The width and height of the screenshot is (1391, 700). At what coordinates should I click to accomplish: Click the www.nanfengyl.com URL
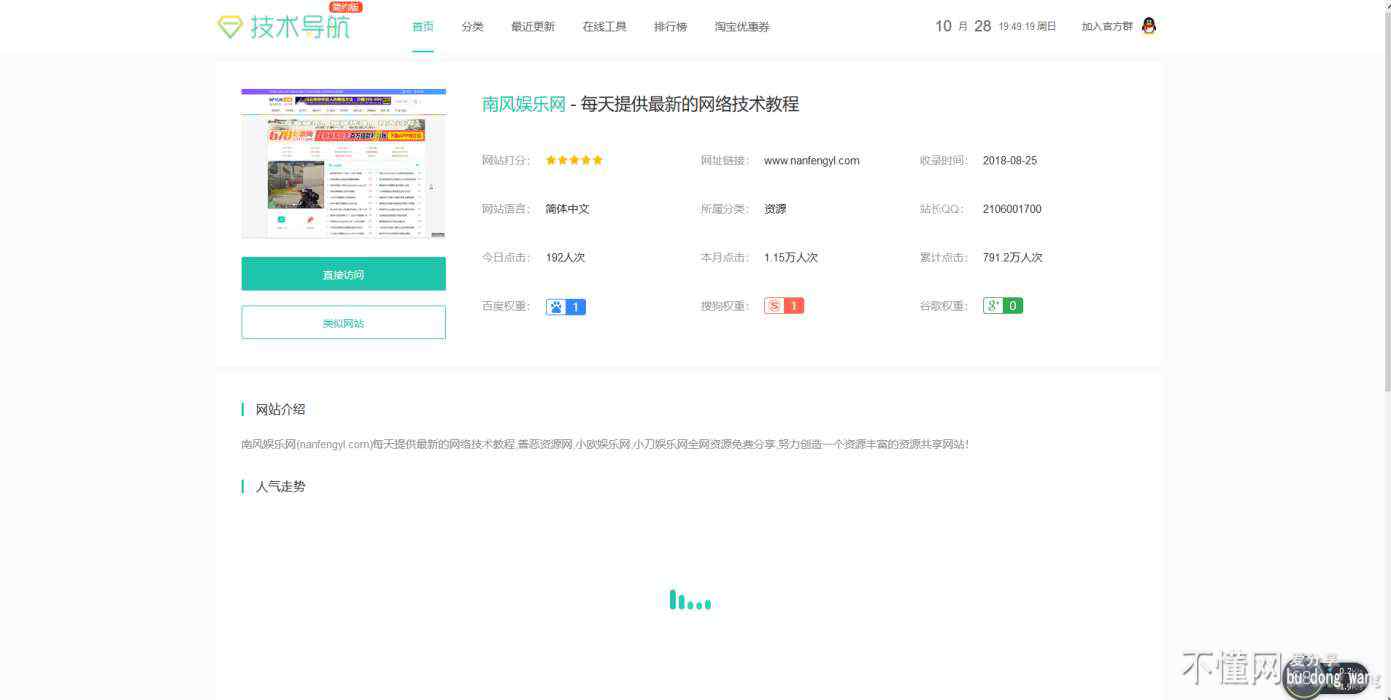811,161
